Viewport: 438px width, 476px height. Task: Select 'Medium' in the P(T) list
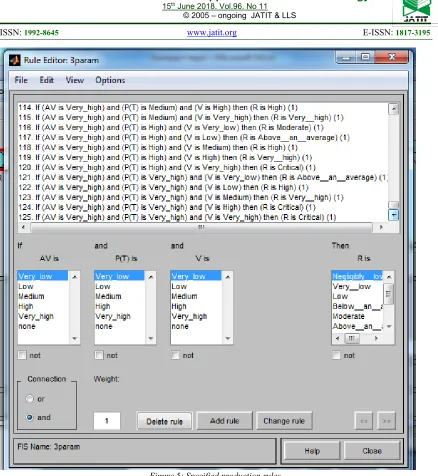[119, 296]
